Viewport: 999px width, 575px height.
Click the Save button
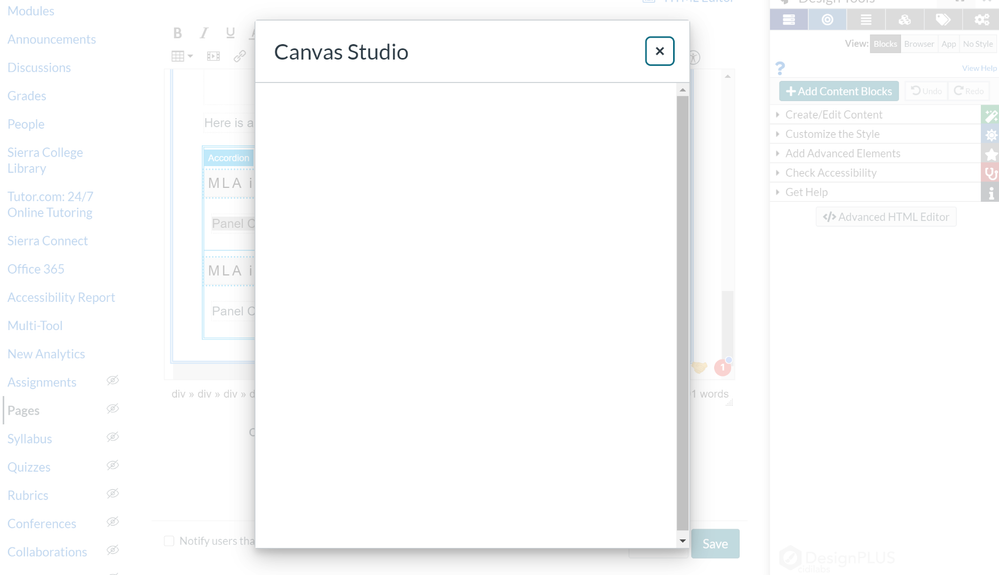(x=715, y=544)
